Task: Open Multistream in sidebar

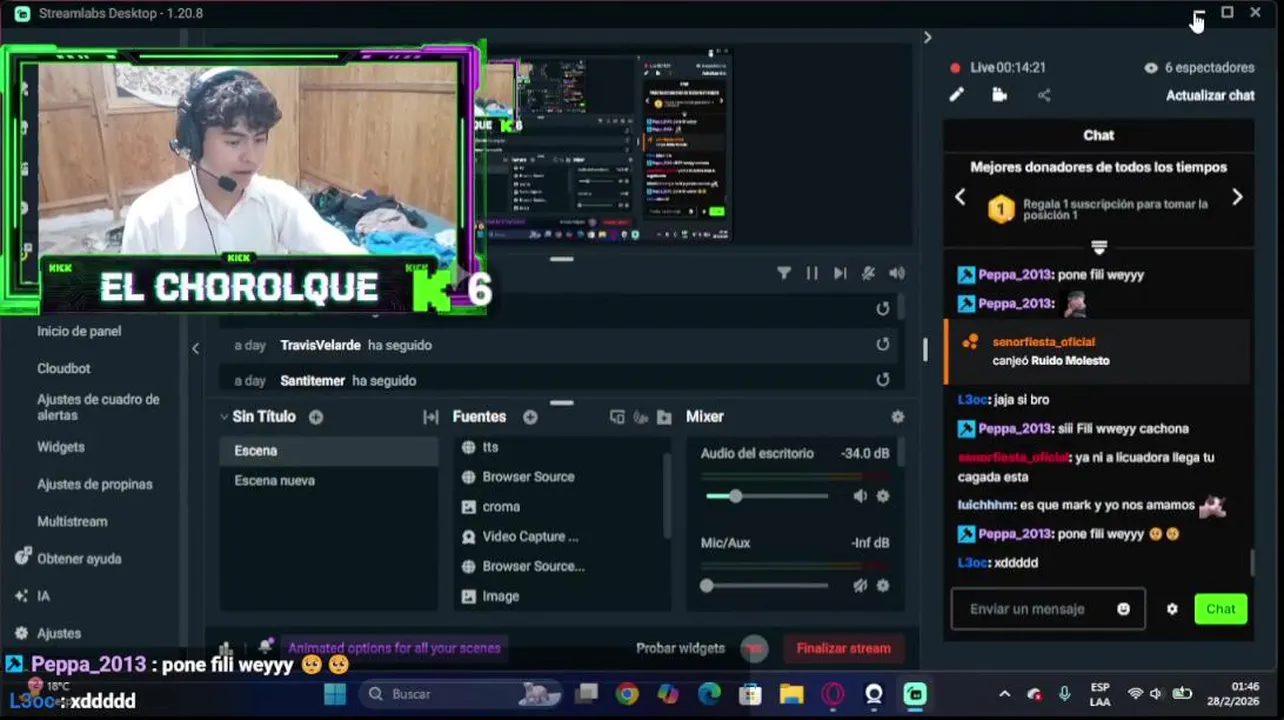Action: click(x=72, y=521)
